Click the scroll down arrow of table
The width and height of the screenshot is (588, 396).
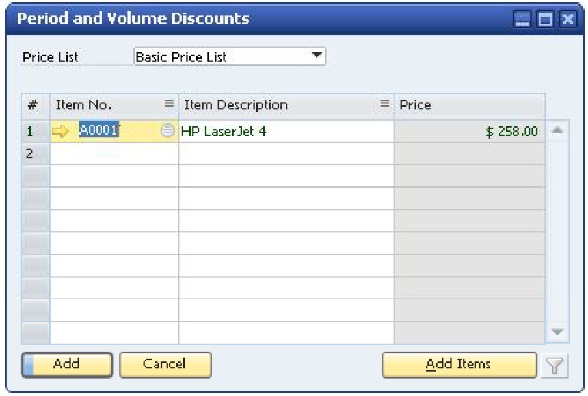[x=557, y=332]
